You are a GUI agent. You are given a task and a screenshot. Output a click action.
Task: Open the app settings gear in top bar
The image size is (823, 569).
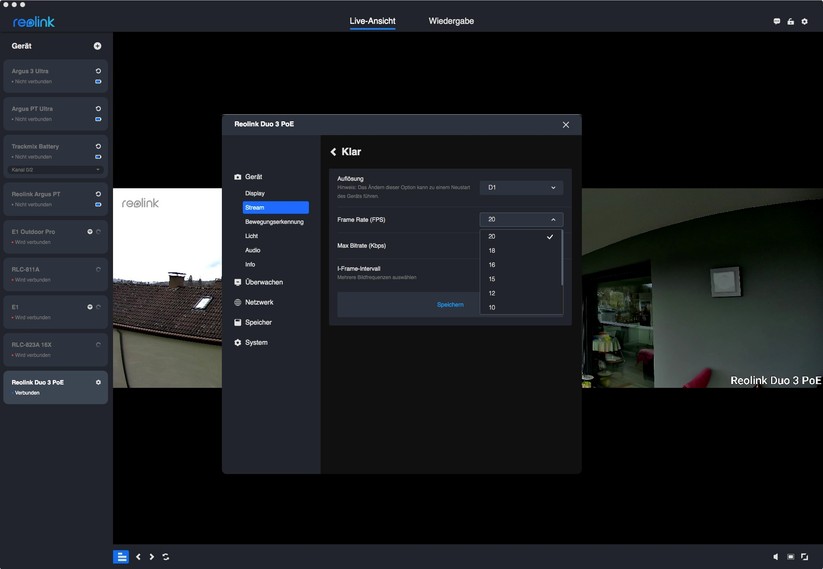pos(804,21)
